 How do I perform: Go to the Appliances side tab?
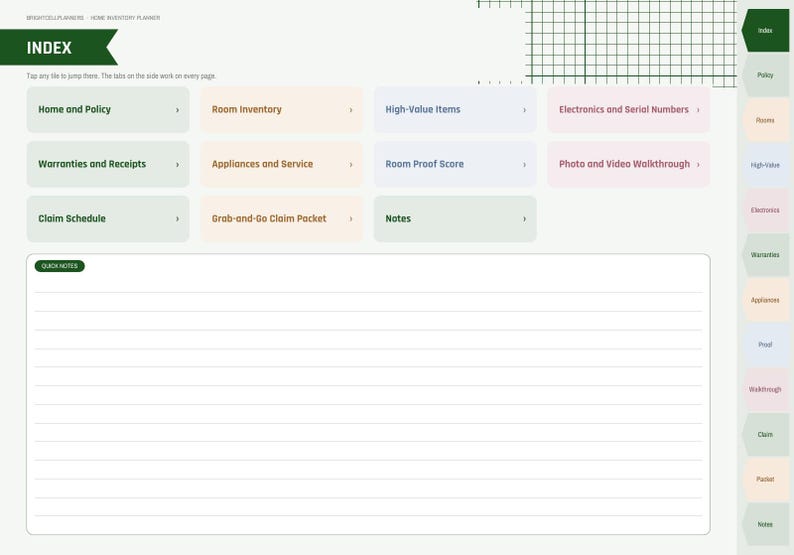[x=765, y=300]
